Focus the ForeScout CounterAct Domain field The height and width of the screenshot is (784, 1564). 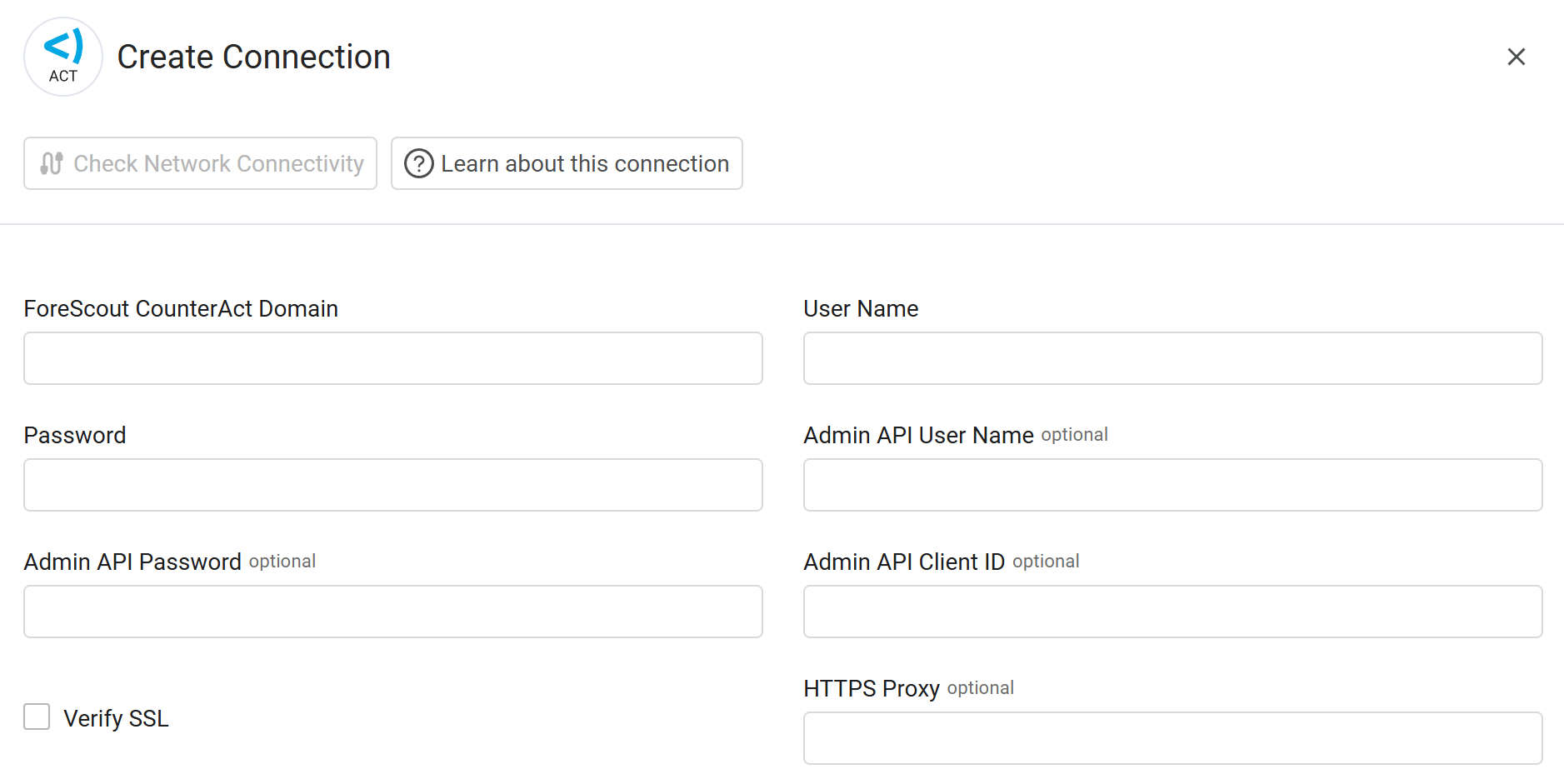pos(392,358)
